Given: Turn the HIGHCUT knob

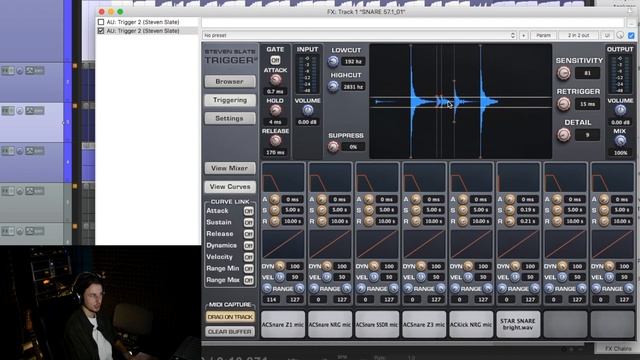Looking at the screenshot, I should pyautogui.click(x=333, y=86).
